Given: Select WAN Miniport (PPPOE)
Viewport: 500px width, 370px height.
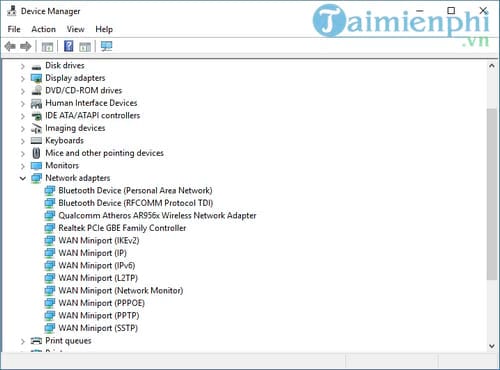Looking at the screenshot, I should [102, 303].
